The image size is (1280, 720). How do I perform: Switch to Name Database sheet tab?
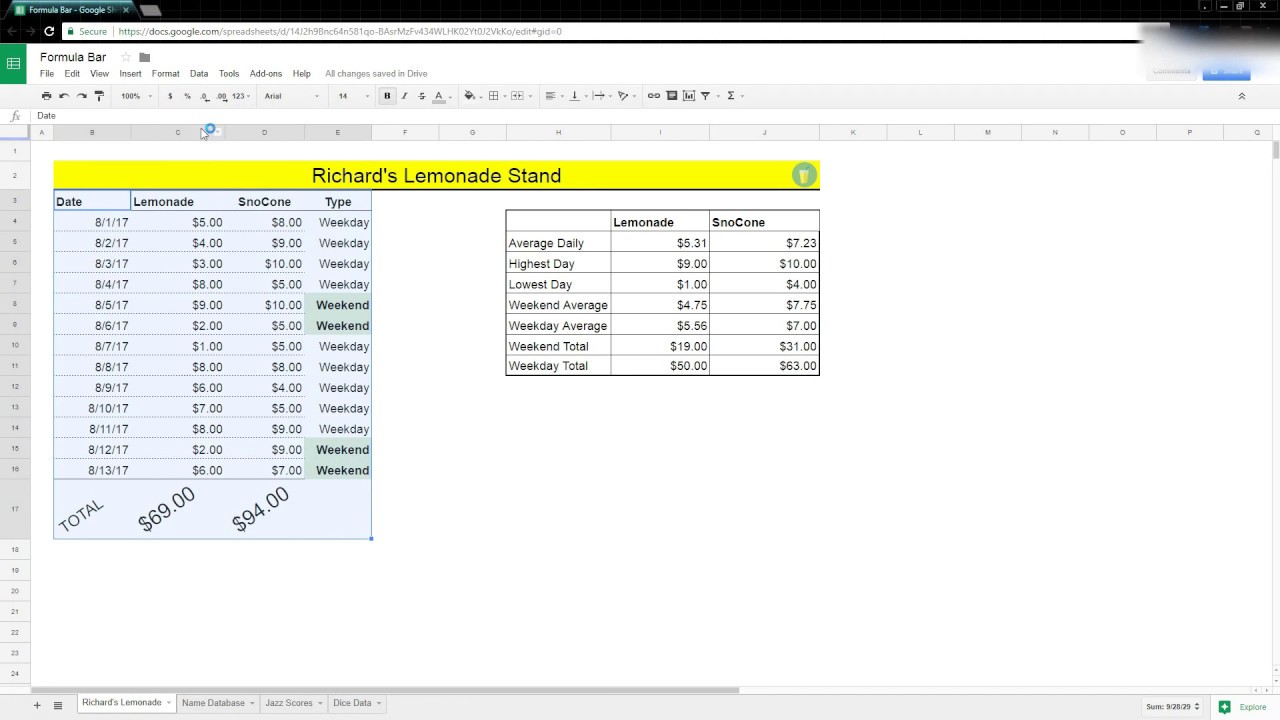(x=218, y=703)
